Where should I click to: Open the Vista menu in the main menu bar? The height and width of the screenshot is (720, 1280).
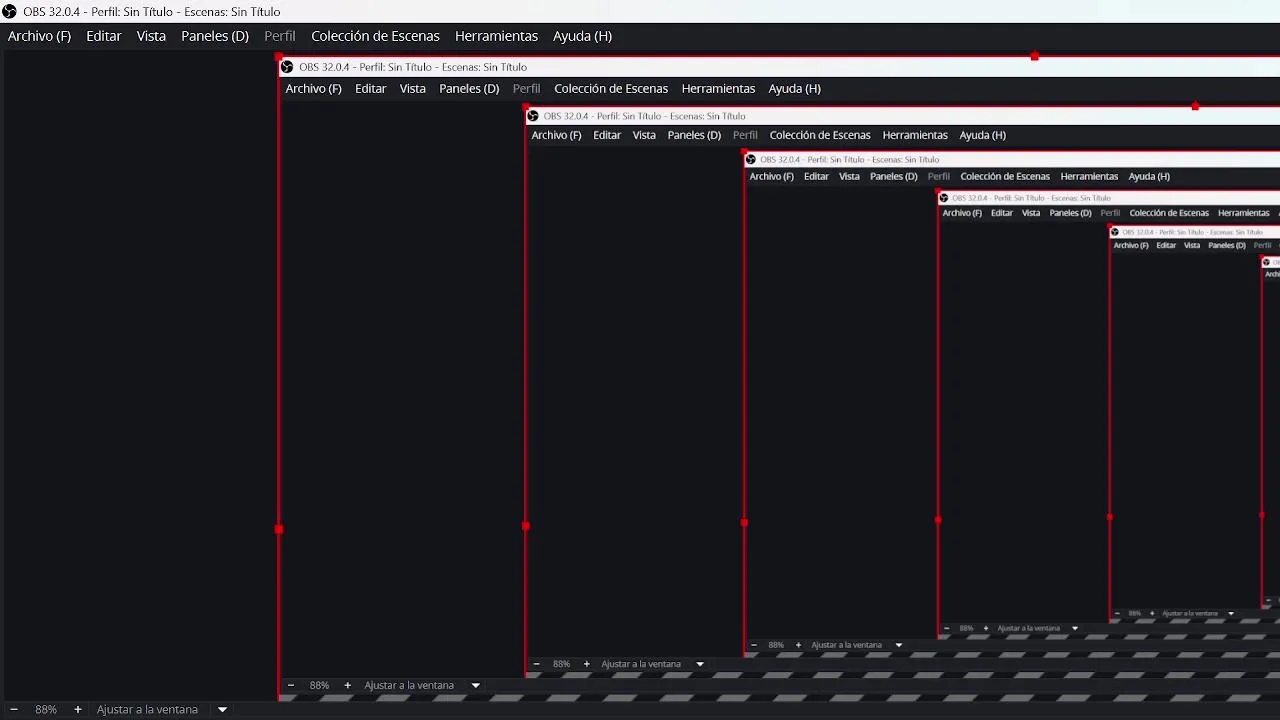151,36
